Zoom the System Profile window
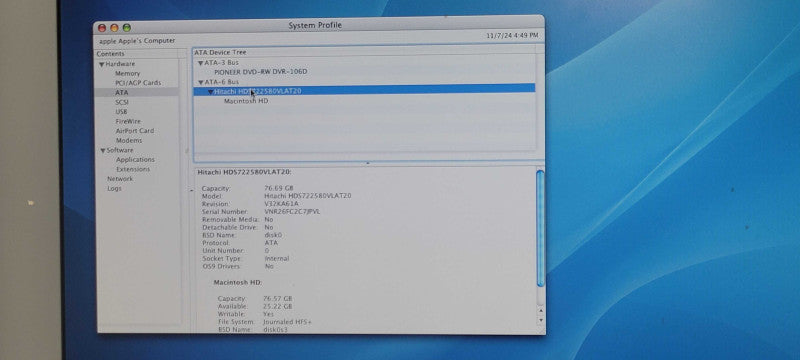This screenshot has width=800, height=360. point(127,28)
